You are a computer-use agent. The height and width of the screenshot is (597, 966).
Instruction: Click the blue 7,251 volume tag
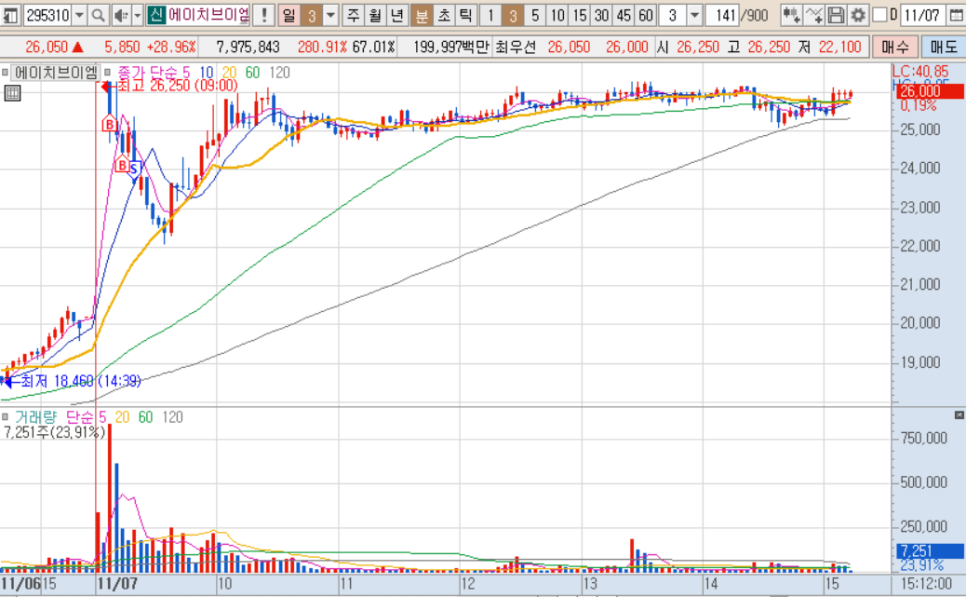(x=930, y=551)
